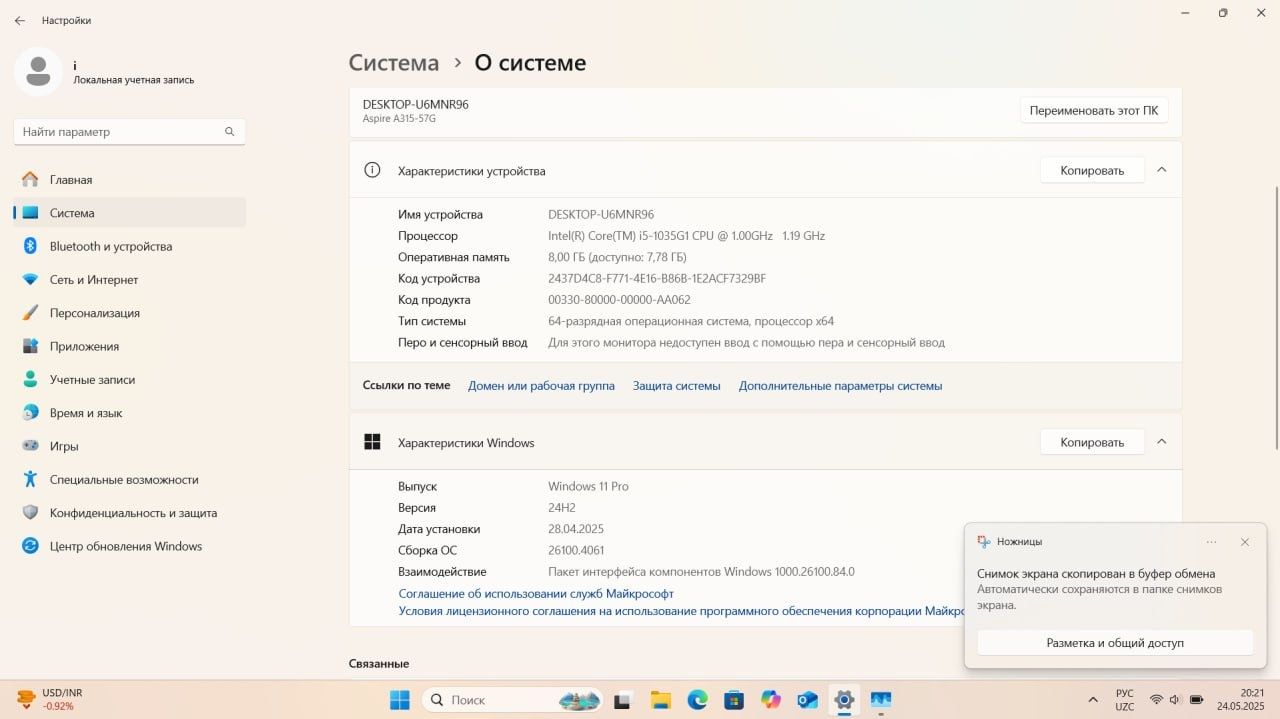Copy device specs with Копировать button

1092,171
